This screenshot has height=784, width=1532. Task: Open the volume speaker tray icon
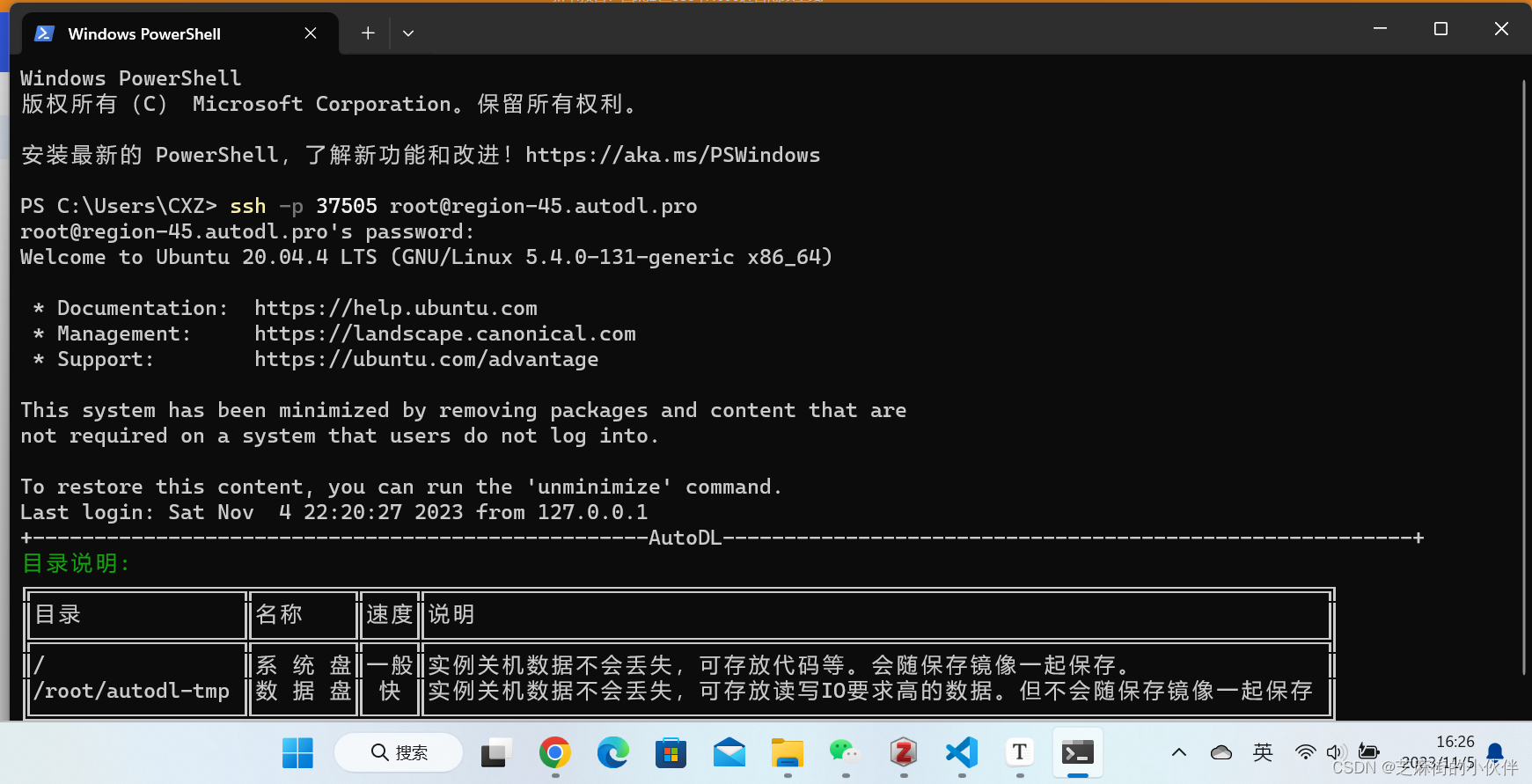(x=1336, y=753)
